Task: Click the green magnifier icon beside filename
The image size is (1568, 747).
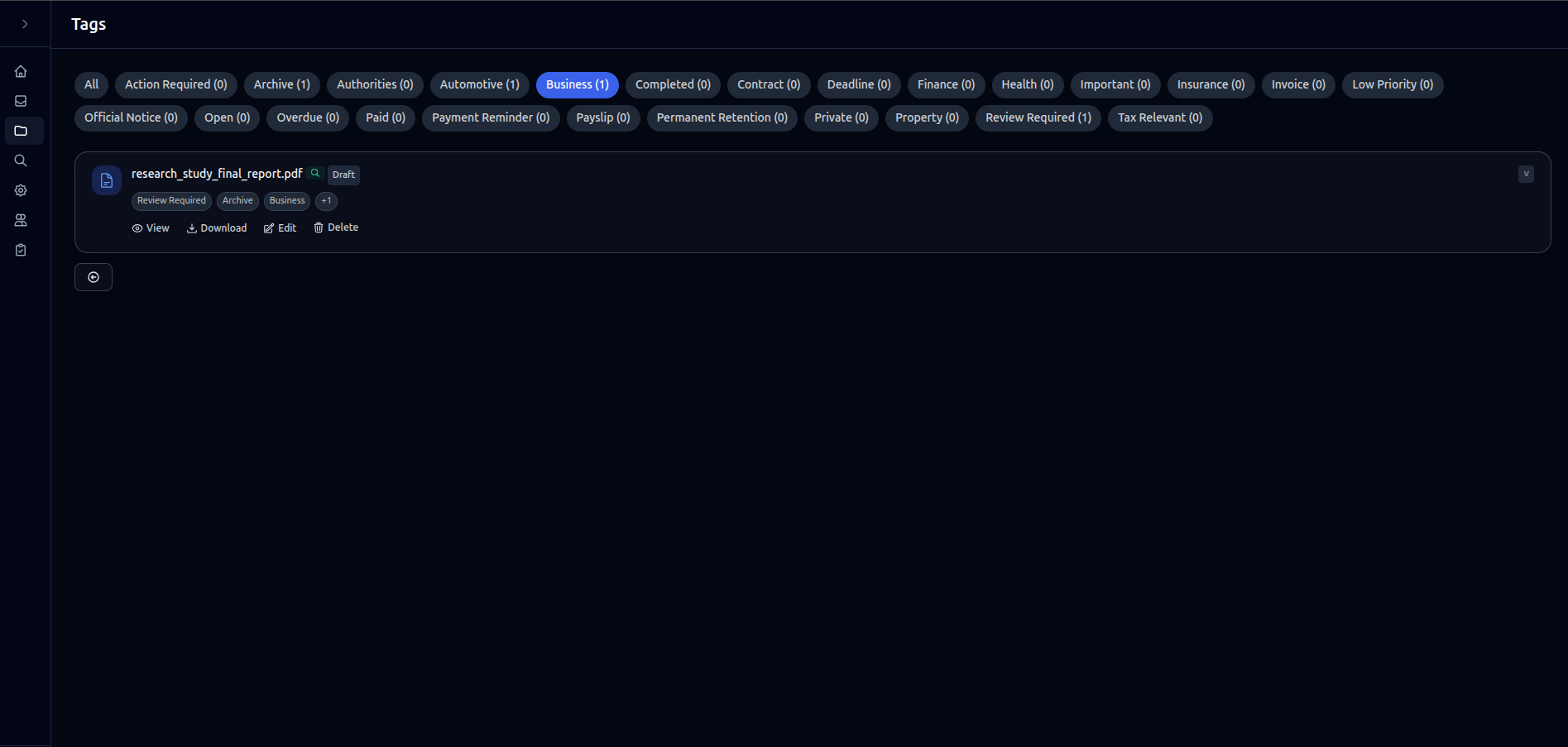Action: [x=315, y=173]
